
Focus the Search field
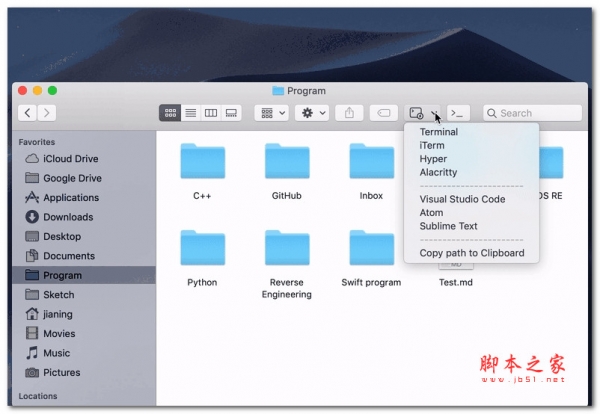[x=532, y=113]
